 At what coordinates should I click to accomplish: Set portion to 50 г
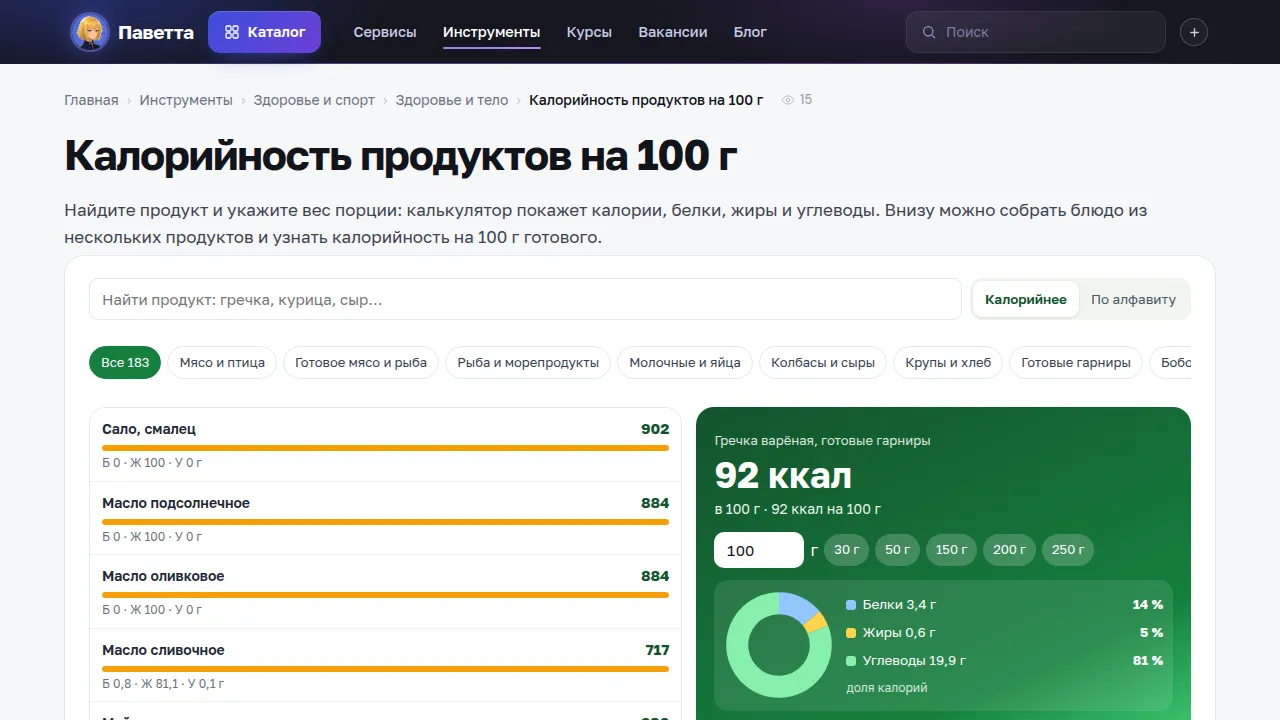pos(898,549)
